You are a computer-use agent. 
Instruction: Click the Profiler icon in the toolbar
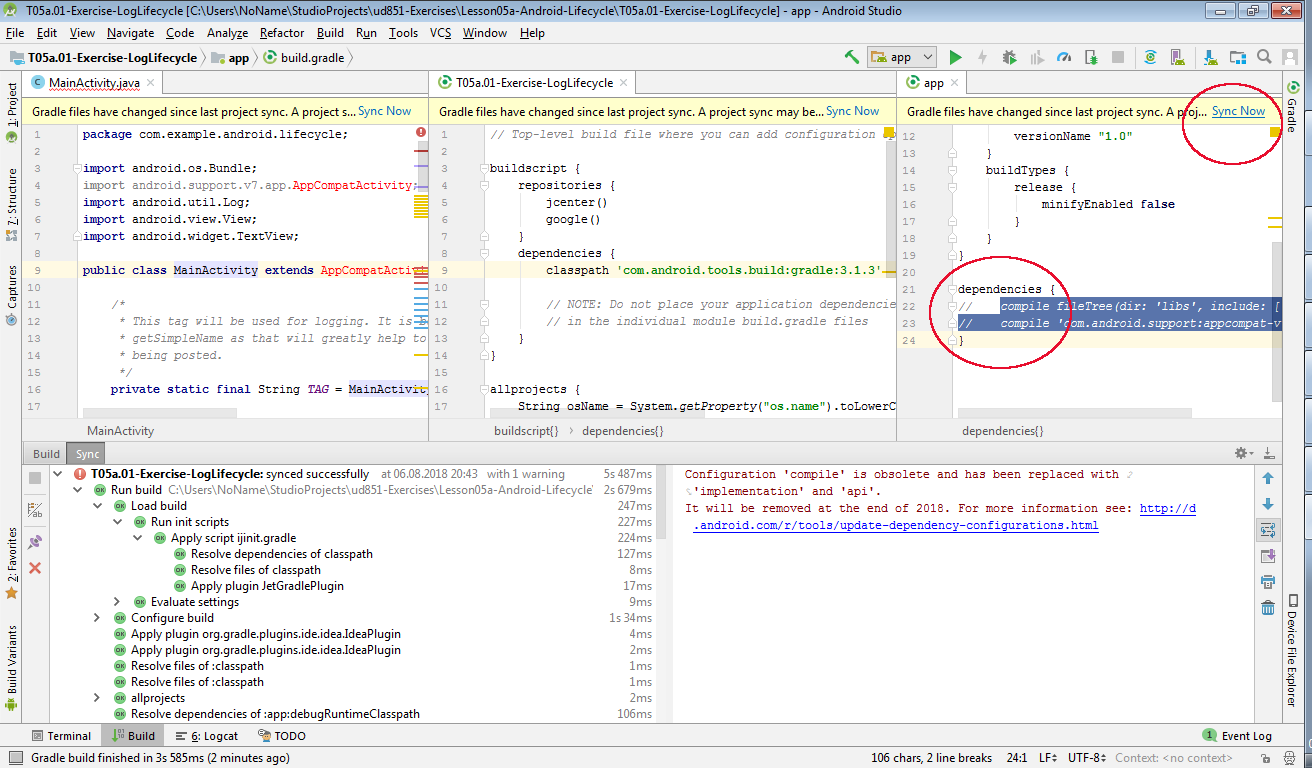click(1066, 57)
